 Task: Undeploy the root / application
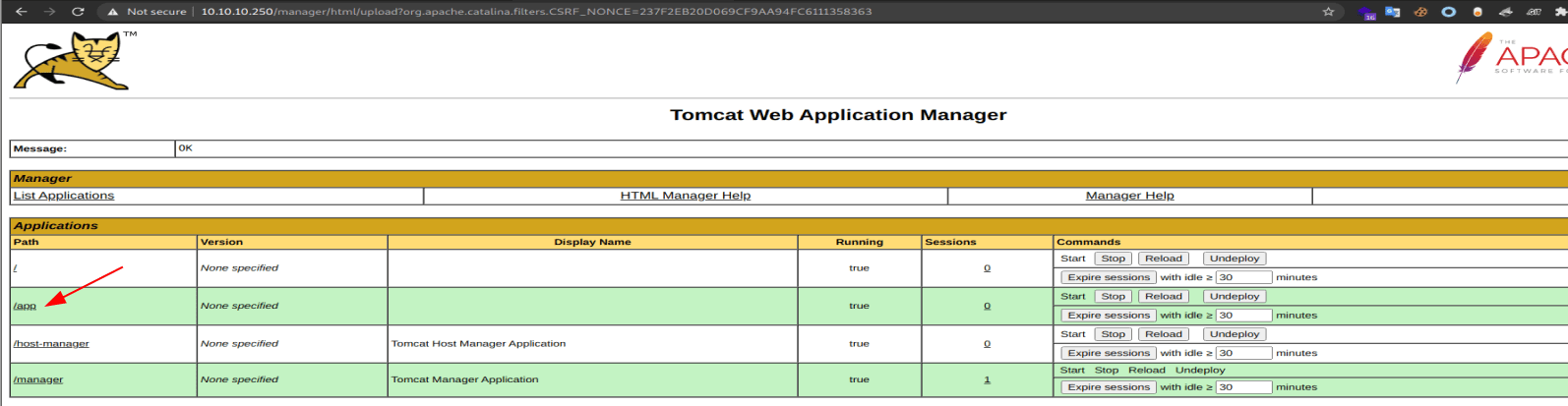(1235, 259)
